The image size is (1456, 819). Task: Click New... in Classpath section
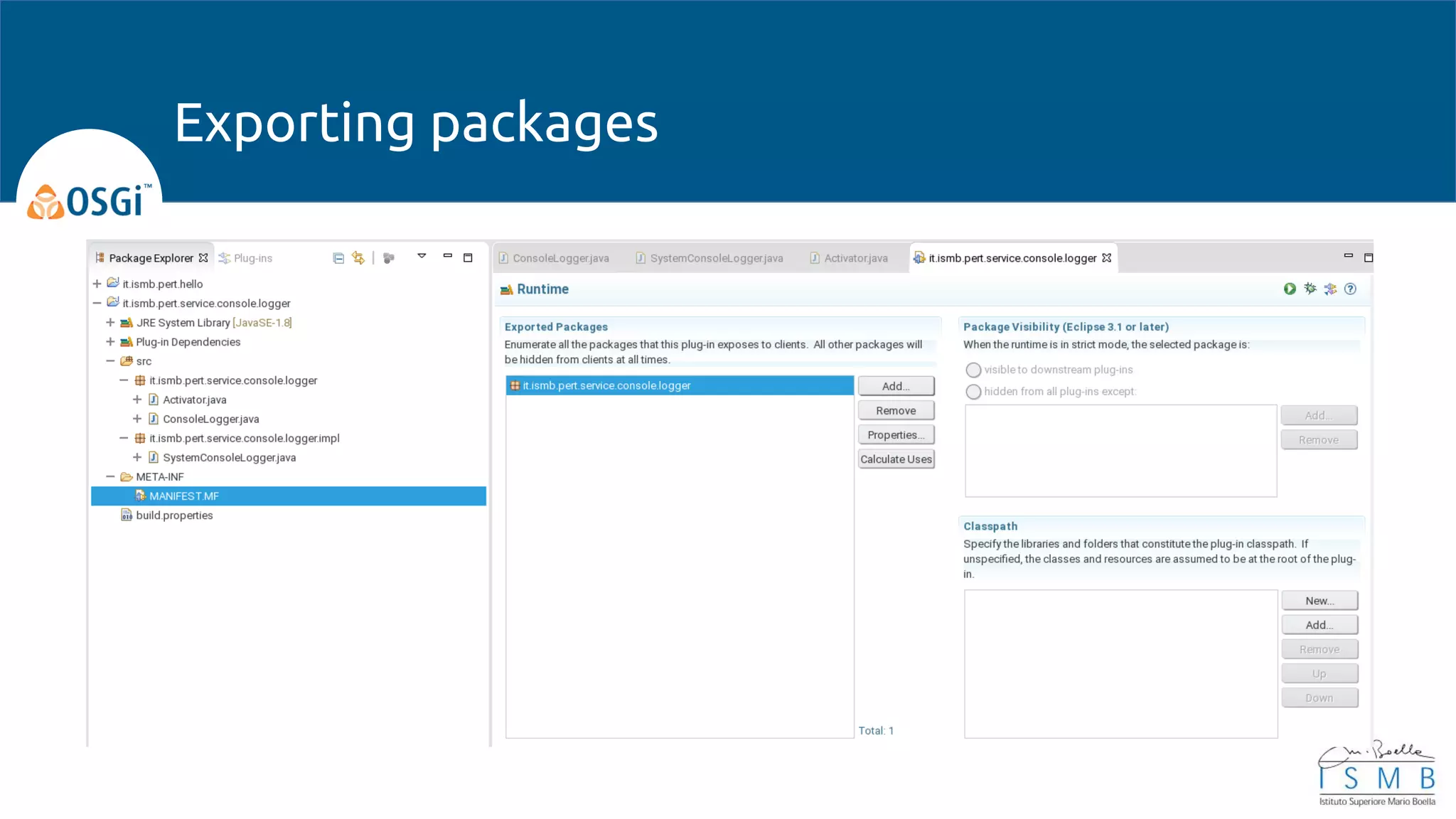click(x=1319, y=601)
